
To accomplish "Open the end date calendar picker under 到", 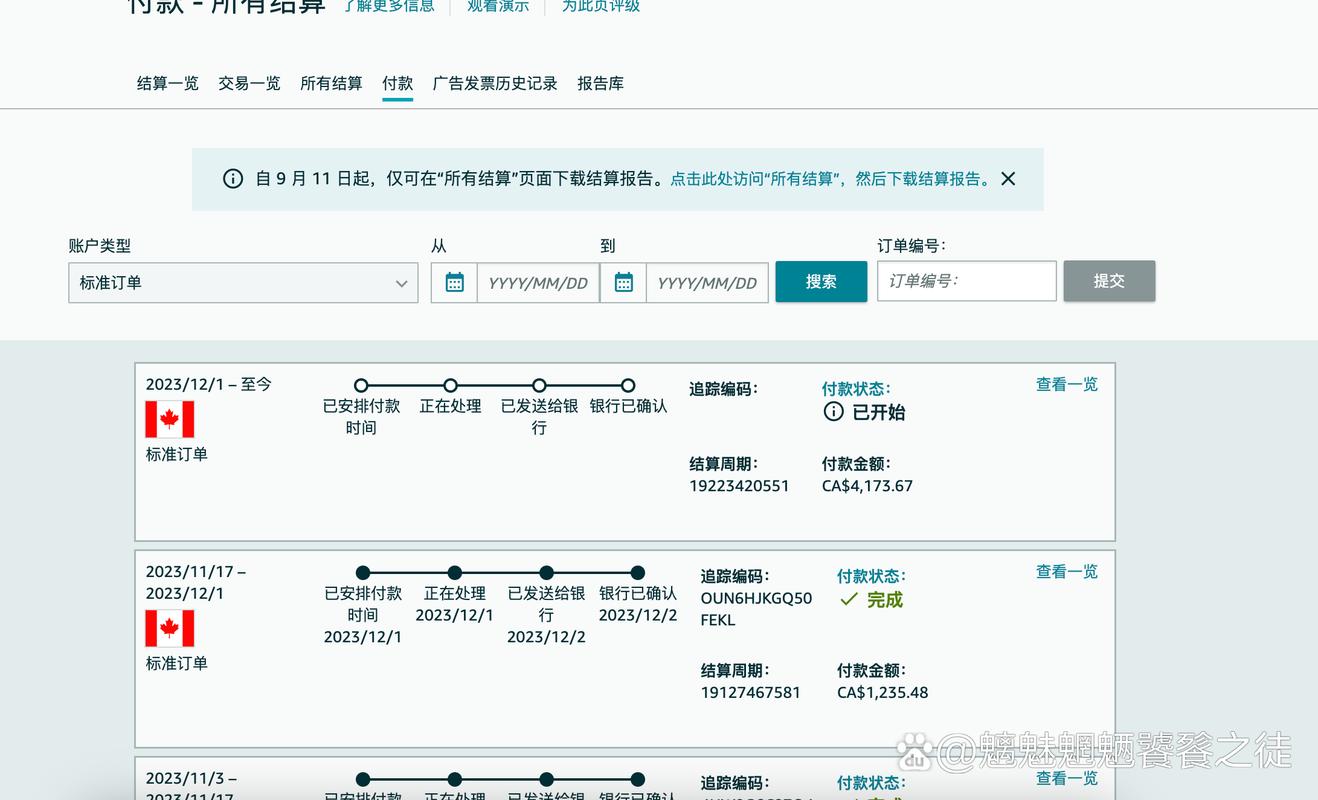I will [623, 282].
